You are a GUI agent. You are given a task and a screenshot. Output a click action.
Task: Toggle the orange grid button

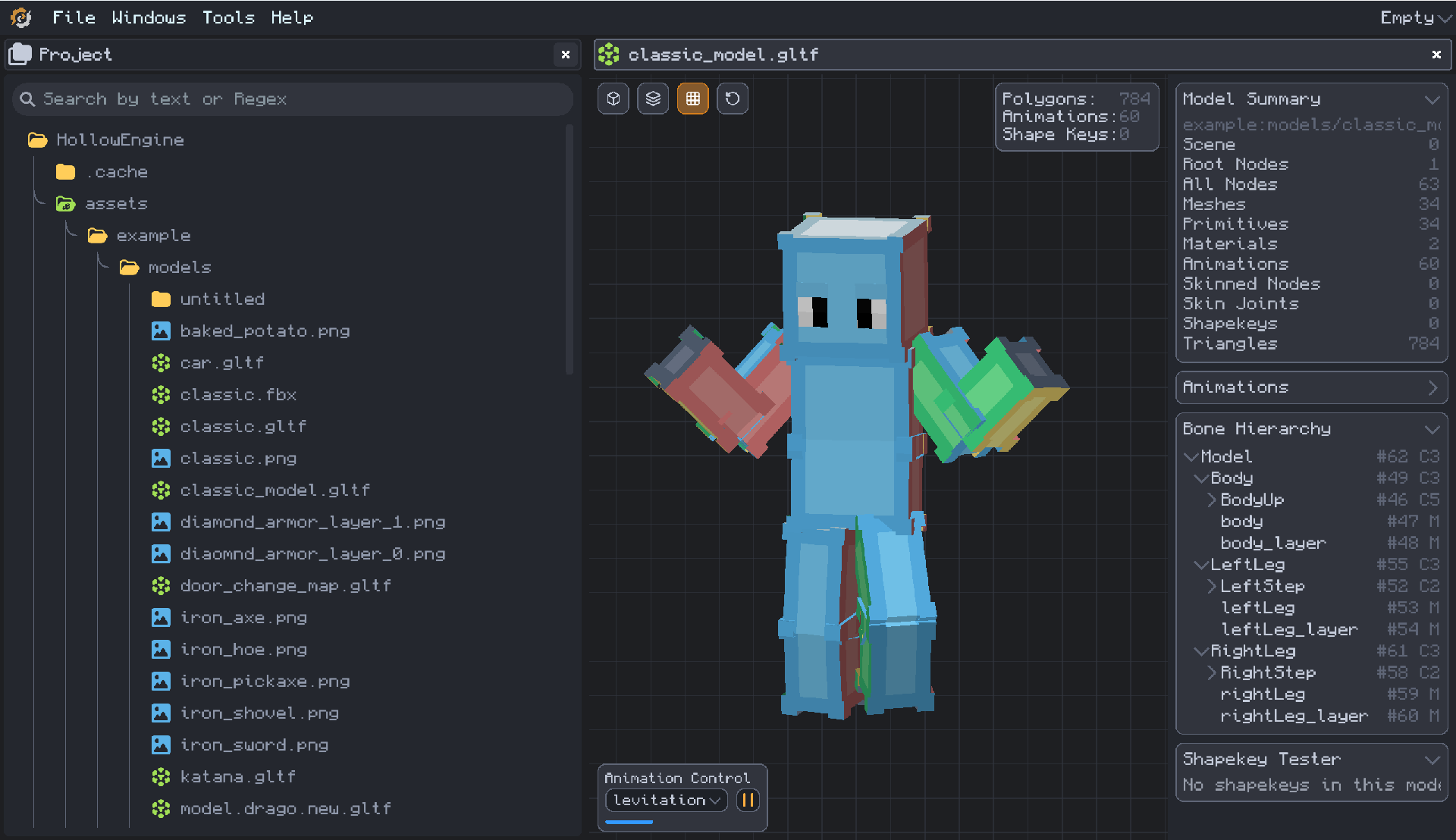click(x=692, y=99)
